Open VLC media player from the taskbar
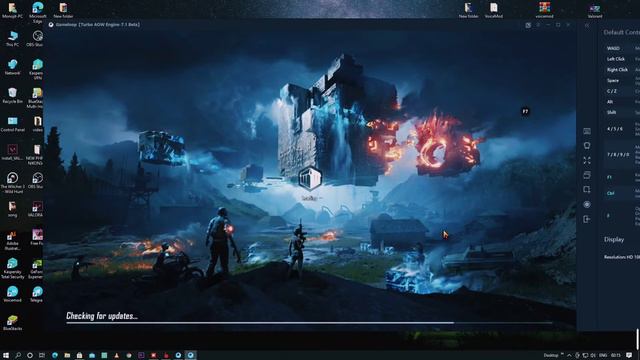 pyautogui.click(x=116, y=356)
